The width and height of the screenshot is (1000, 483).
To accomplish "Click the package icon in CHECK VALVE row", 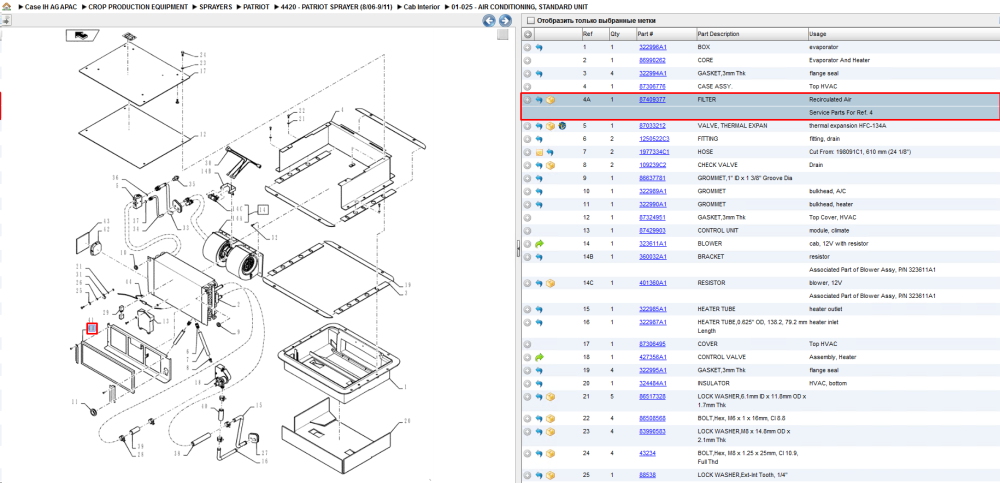I will [550, 165].
